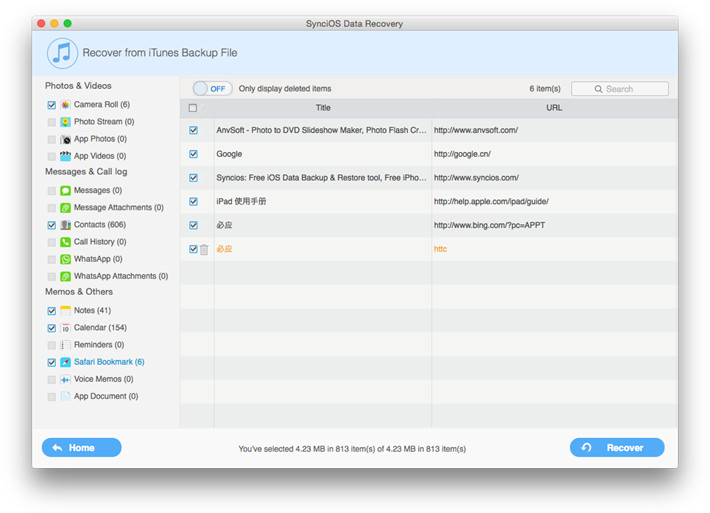Click into the Search field

coord(620,89)
